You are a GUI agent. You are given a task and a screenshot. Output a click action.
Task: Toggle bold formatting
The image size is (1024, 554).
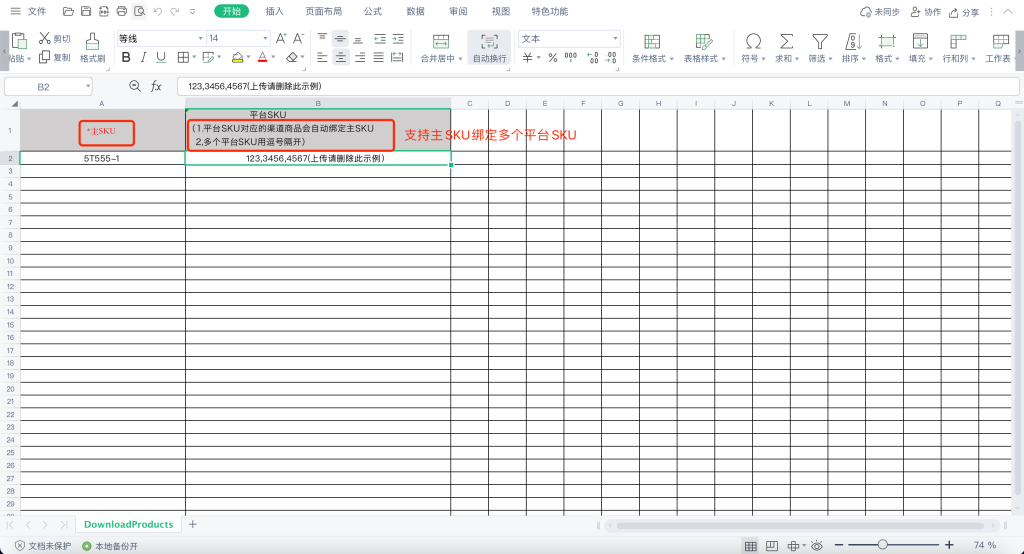(x=126, y=58)
